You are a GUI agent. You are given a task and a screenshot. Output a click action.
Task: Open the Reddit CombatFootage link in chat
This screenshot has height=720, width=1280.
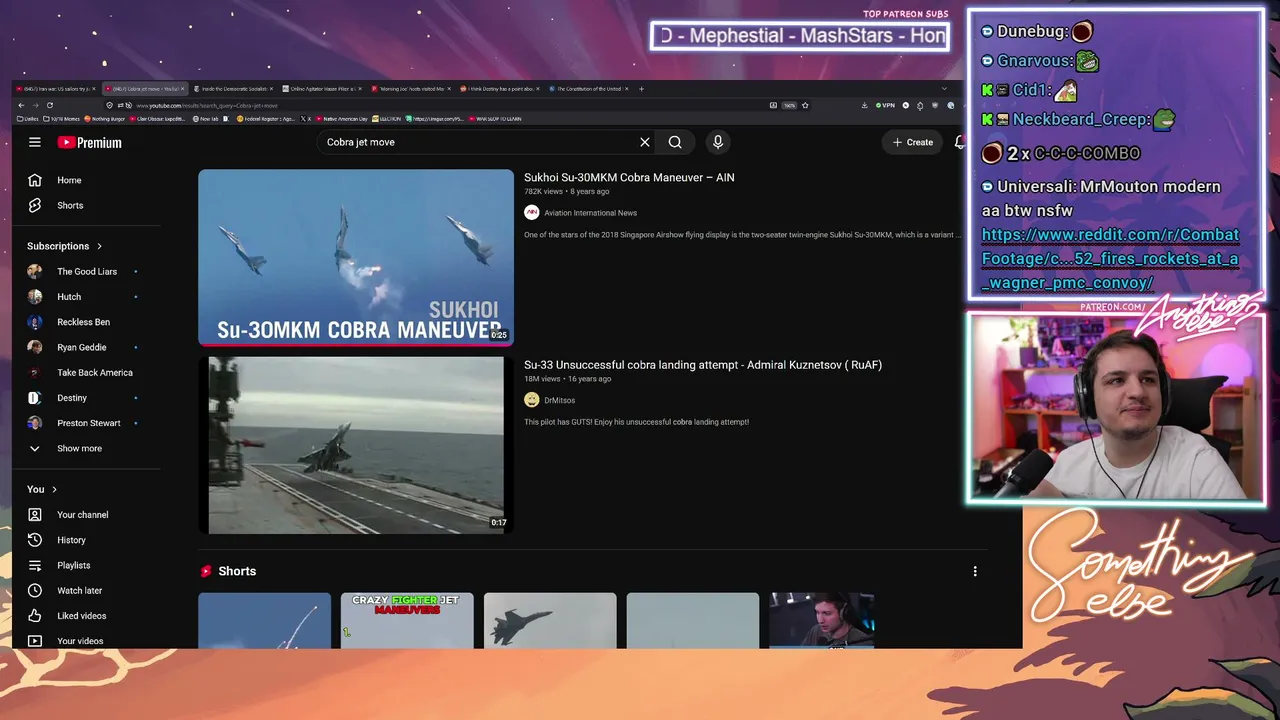1110,258
